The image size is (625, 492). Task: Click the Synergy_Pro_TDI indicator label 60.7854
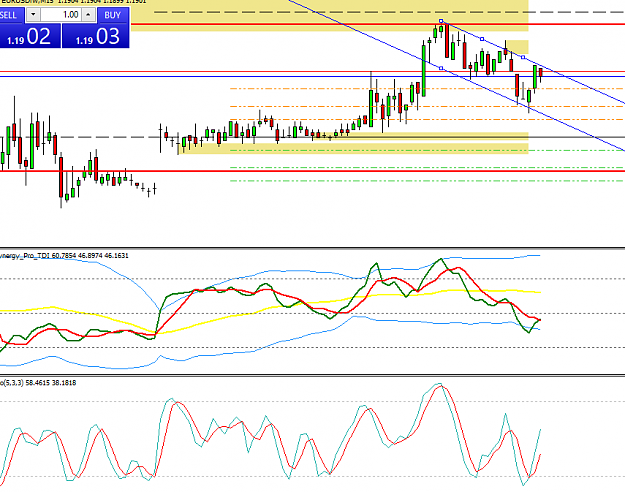tap(65, 256)
